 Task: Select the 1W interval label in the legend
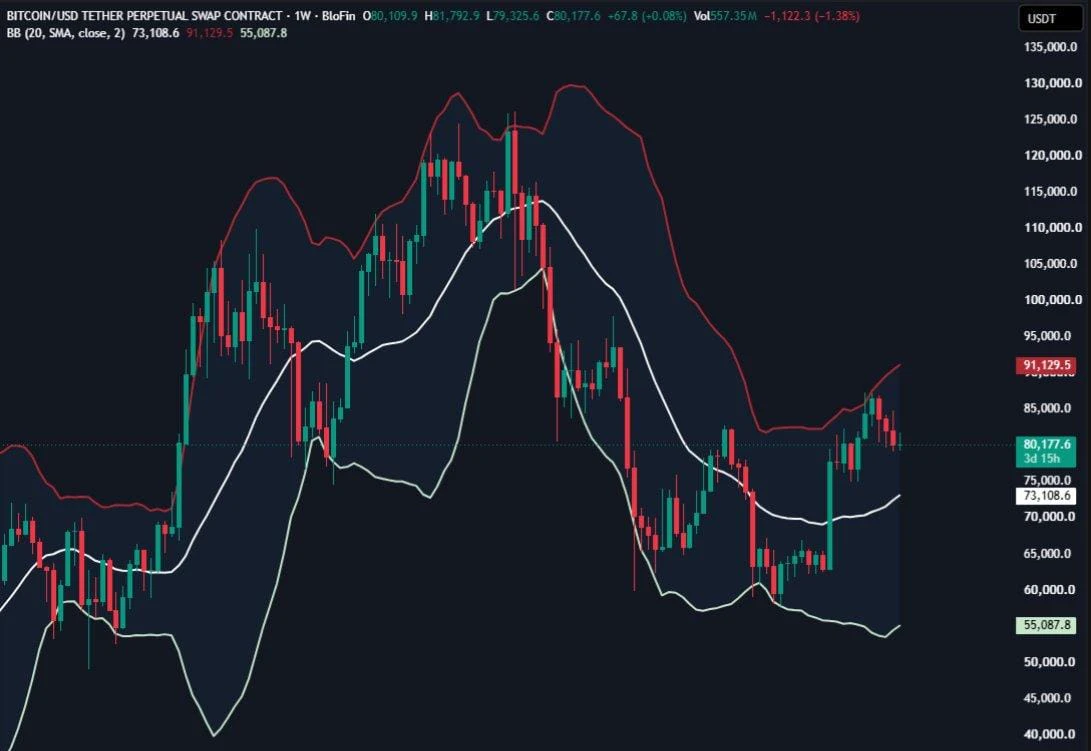303,15
